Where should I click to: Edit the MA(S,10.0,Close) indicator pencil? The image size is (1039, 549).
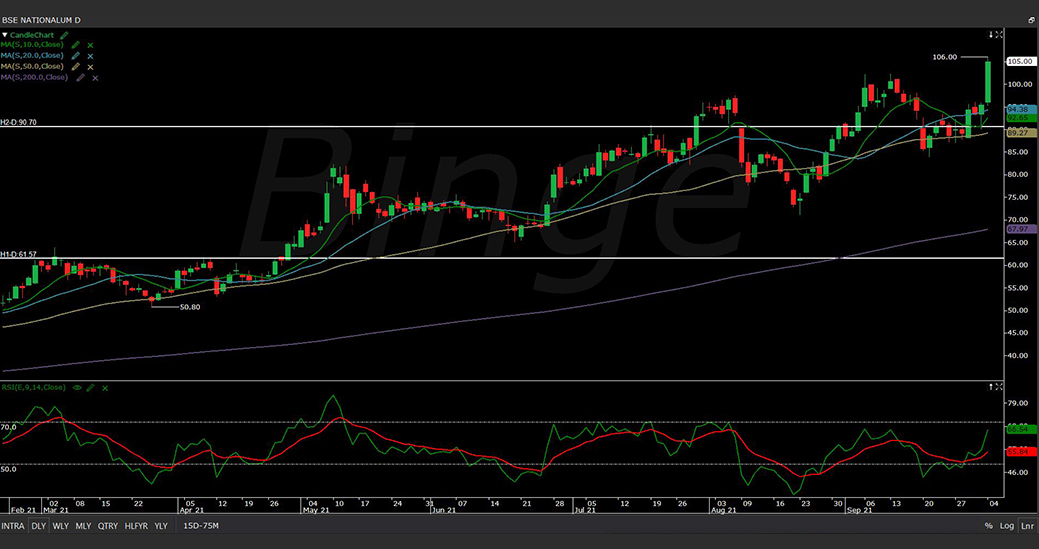coord(76,45)
